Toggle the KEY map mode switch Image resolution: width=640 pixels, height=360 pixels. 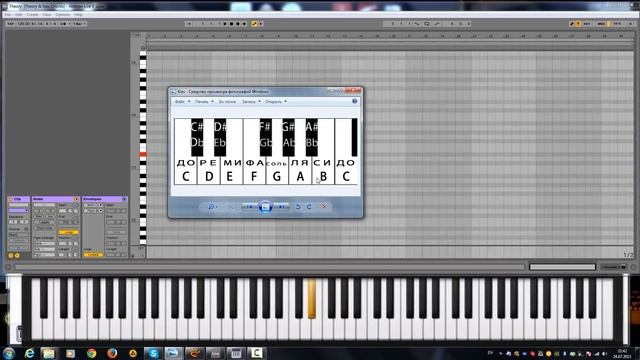(x=587, y=24)
